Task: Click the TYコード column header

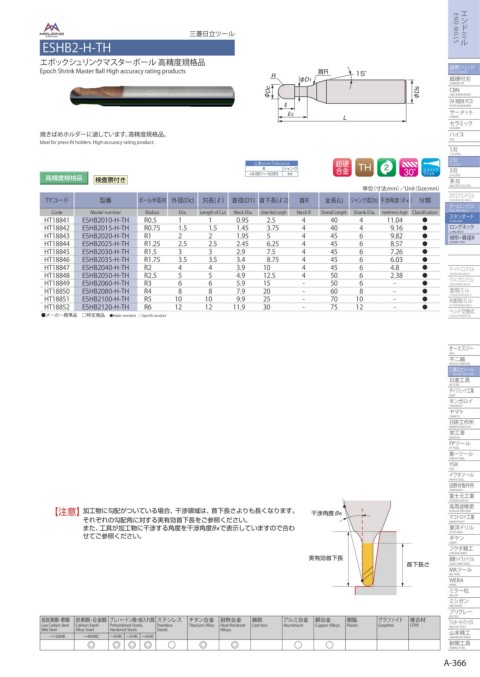Action: pos(57,200)
